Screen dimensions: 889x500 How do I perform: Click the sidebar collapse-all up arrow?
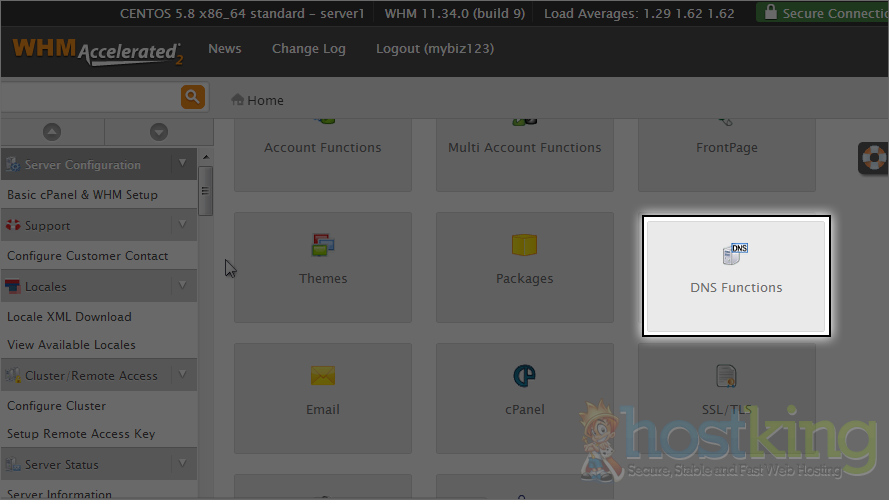coord(52,131)
